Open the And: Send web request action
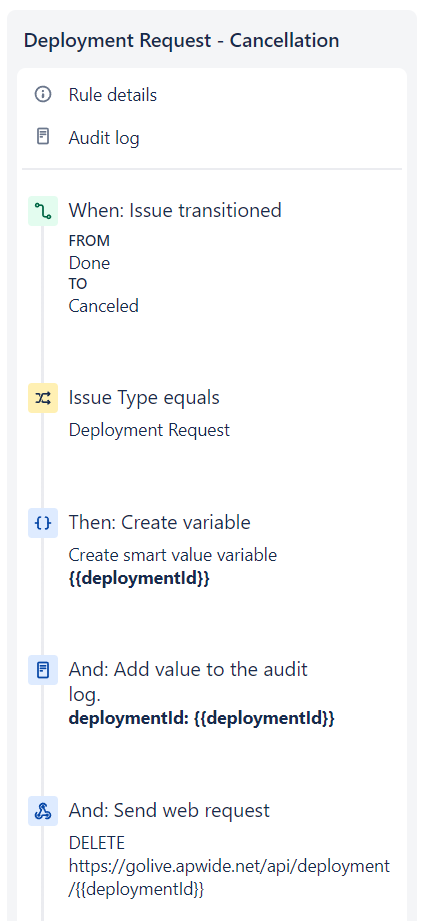The image size is (422, 921). pos(169,811)
